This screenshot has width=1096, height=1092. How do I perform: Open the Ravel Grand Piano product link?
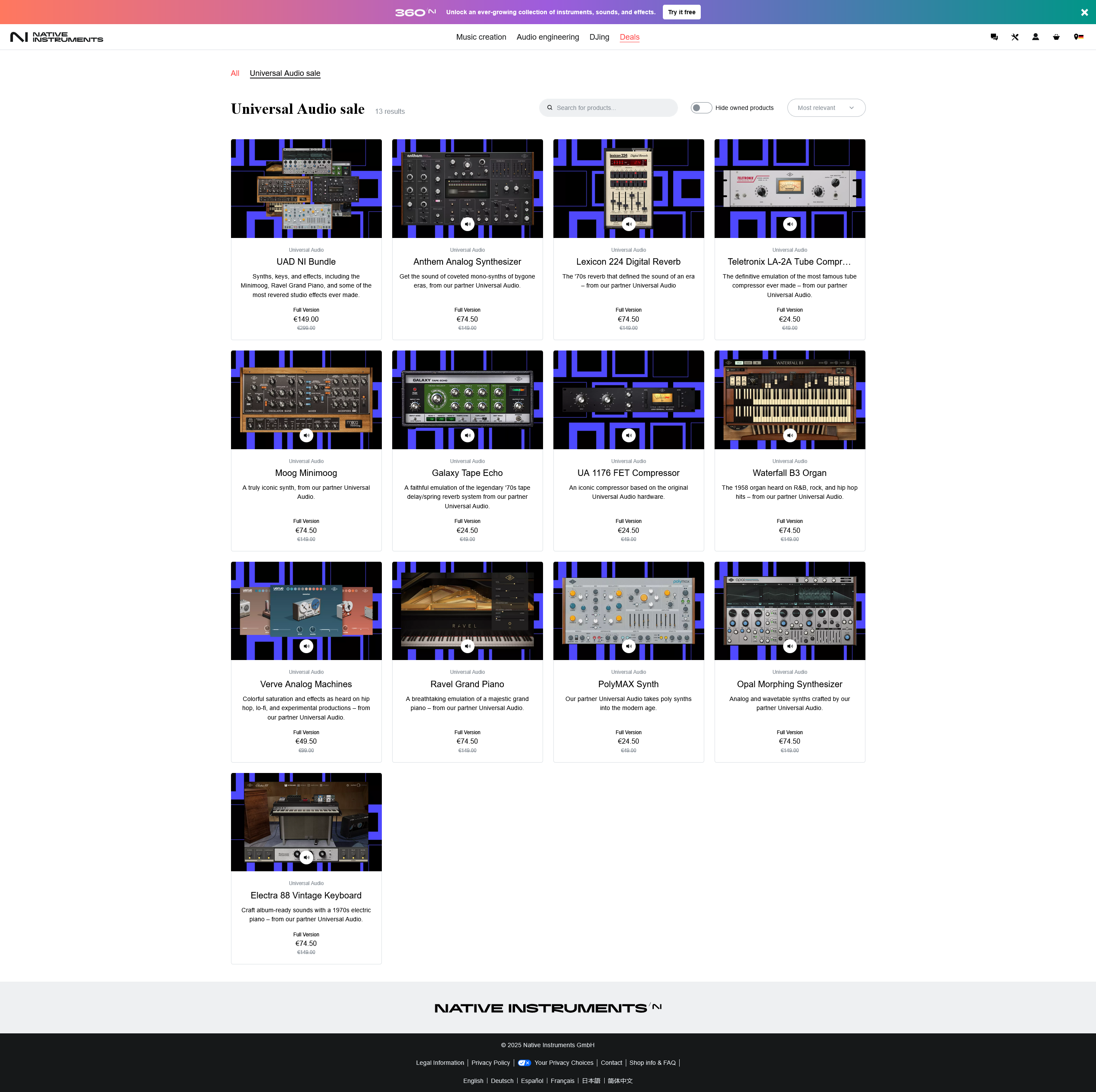[x=467, y=684]
